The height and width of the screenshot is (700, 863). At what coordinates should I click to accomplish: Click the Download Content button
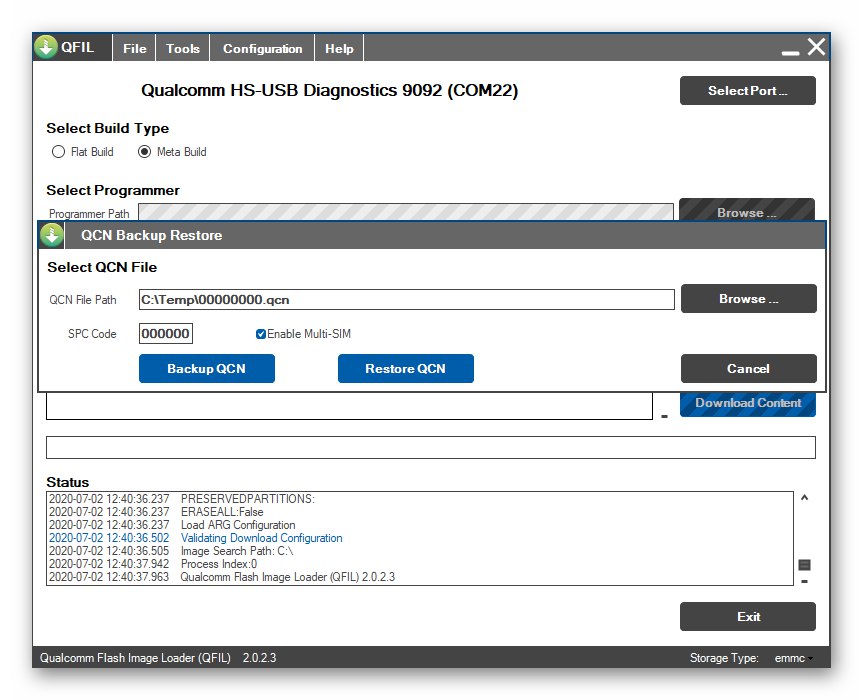click(748, 404)
